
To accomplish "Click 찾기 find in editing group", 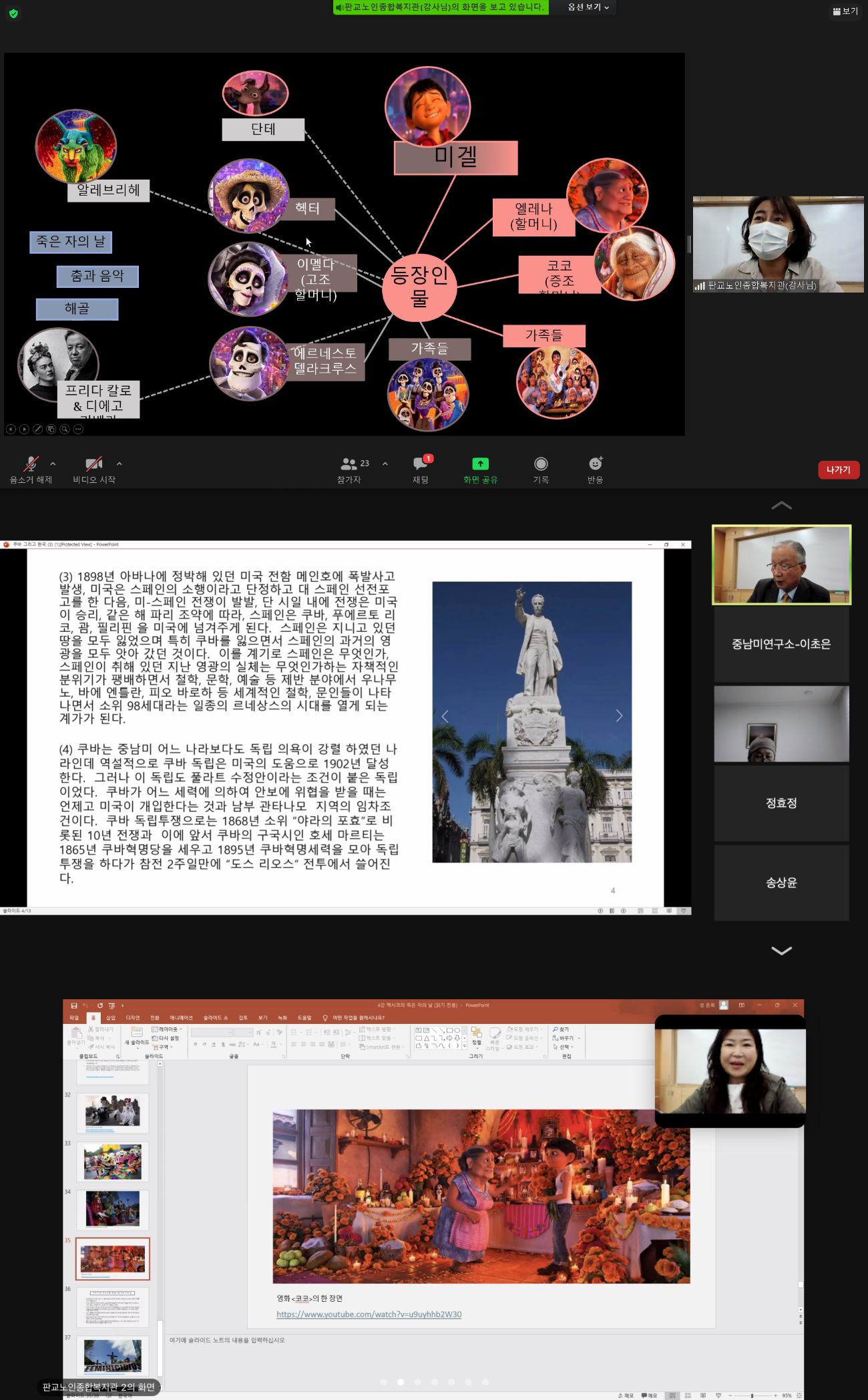I will point(561,1029).
